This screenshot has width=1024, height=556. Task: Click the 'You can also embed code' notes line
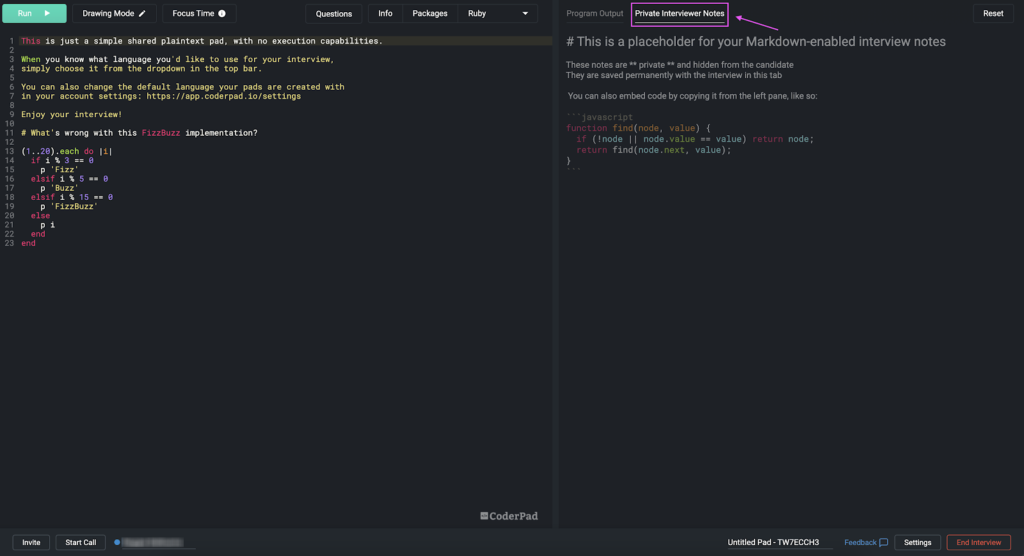tap(692, 96)
